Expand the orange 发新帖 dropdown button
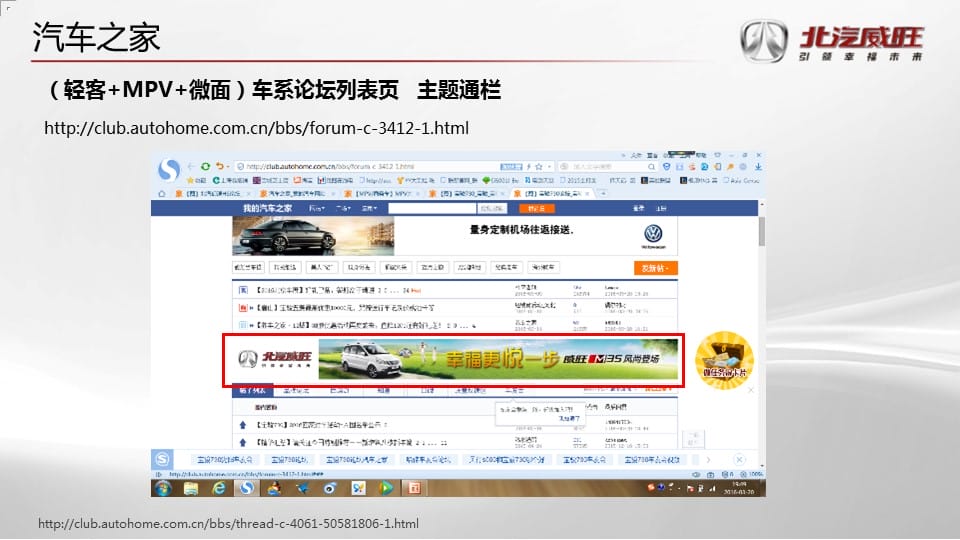 [x=655, y=268]
